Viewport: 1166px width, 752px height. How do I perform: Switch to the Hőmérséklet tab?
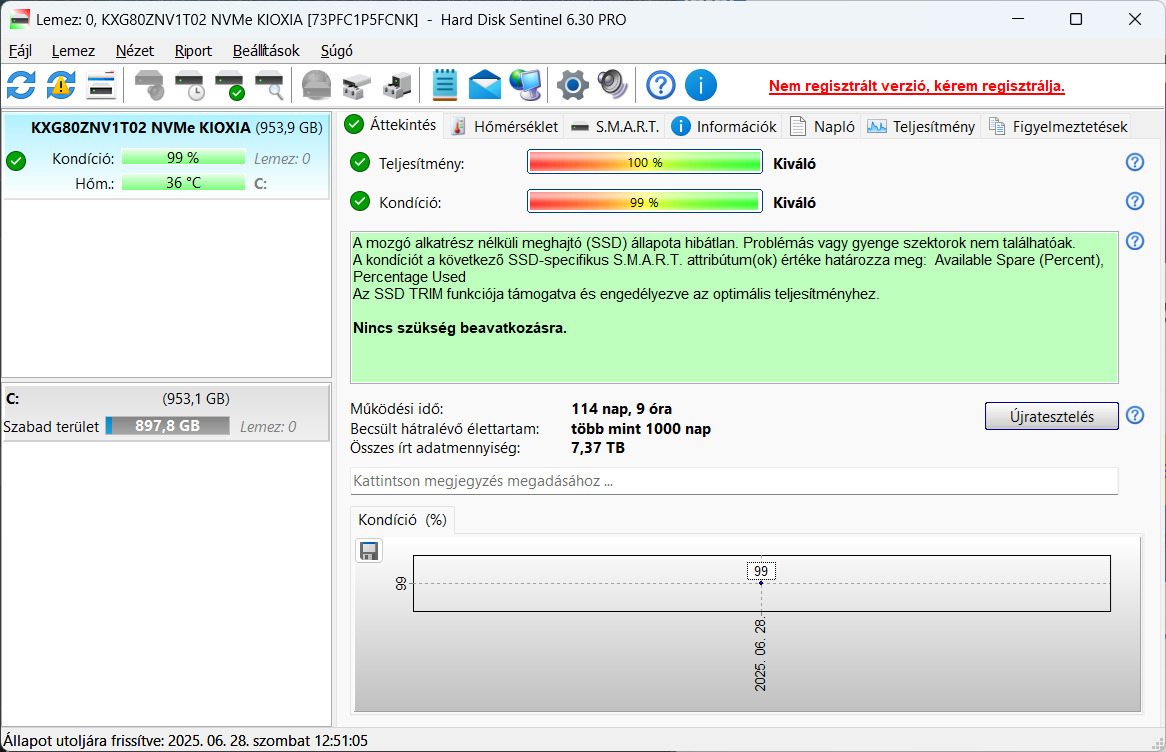tap(505, 126)
